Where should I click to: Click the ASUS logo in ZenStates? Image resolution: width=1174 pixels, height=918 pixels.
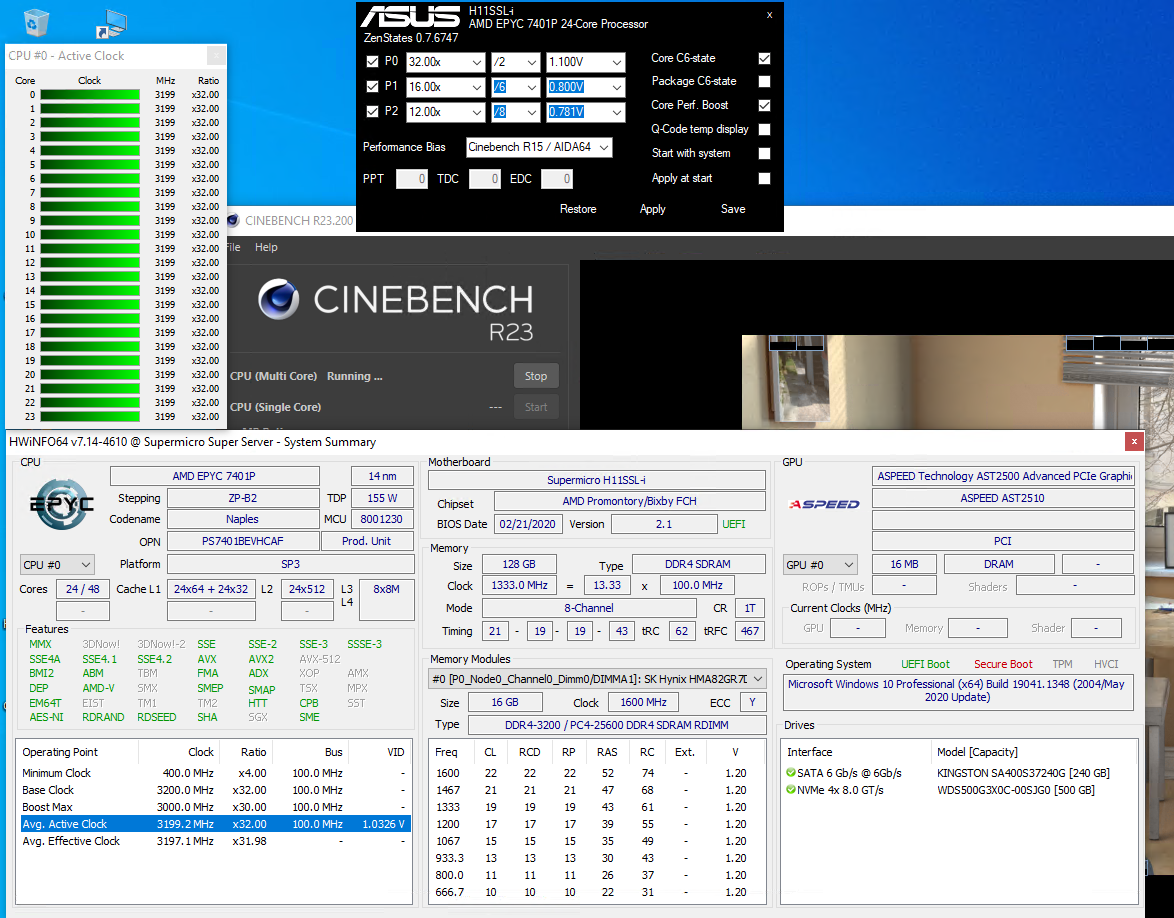410,18
